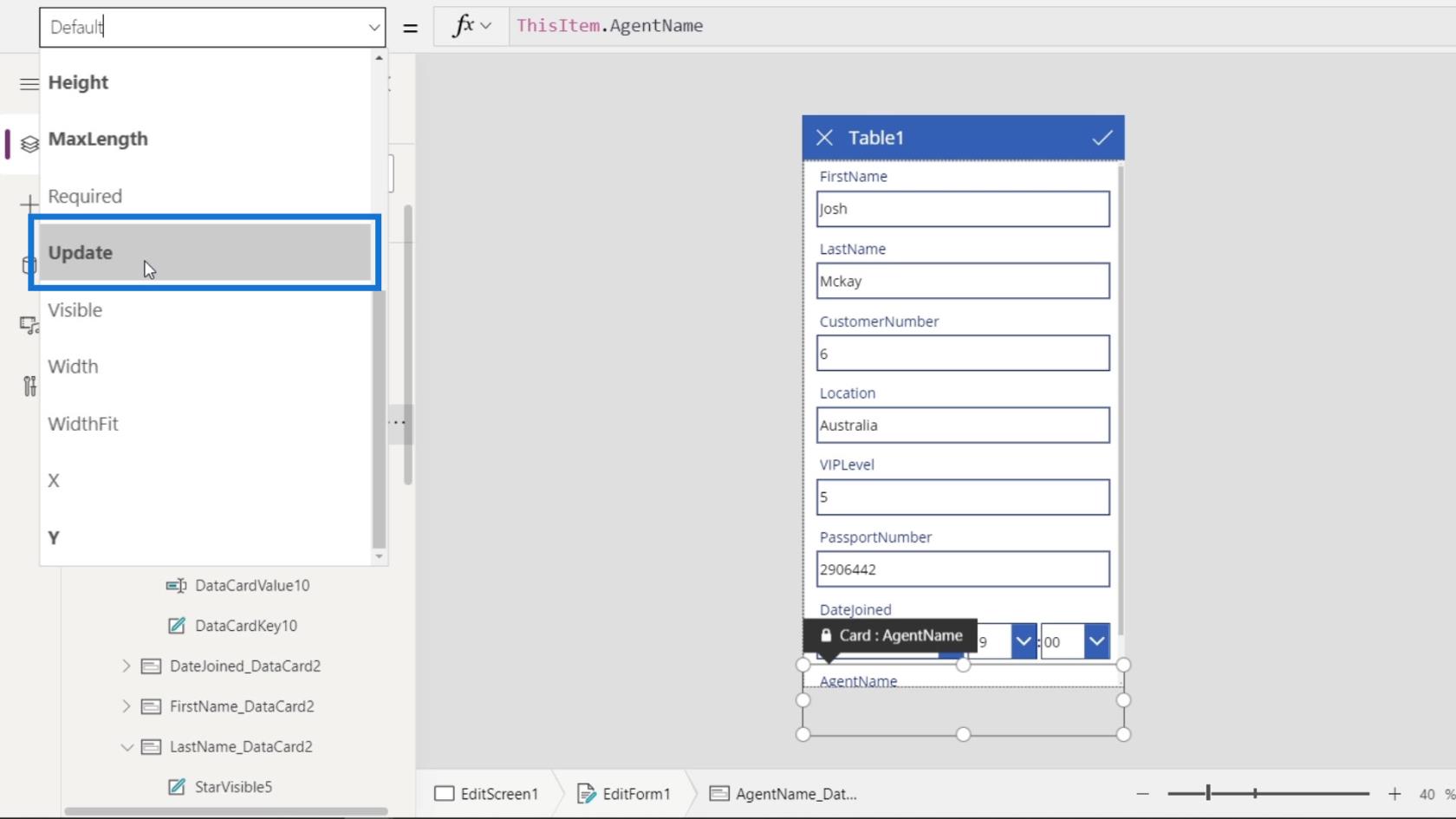Open the Tree view layers icon
The width and height of the screenshot is (1456, 819).
pos(29,144)
